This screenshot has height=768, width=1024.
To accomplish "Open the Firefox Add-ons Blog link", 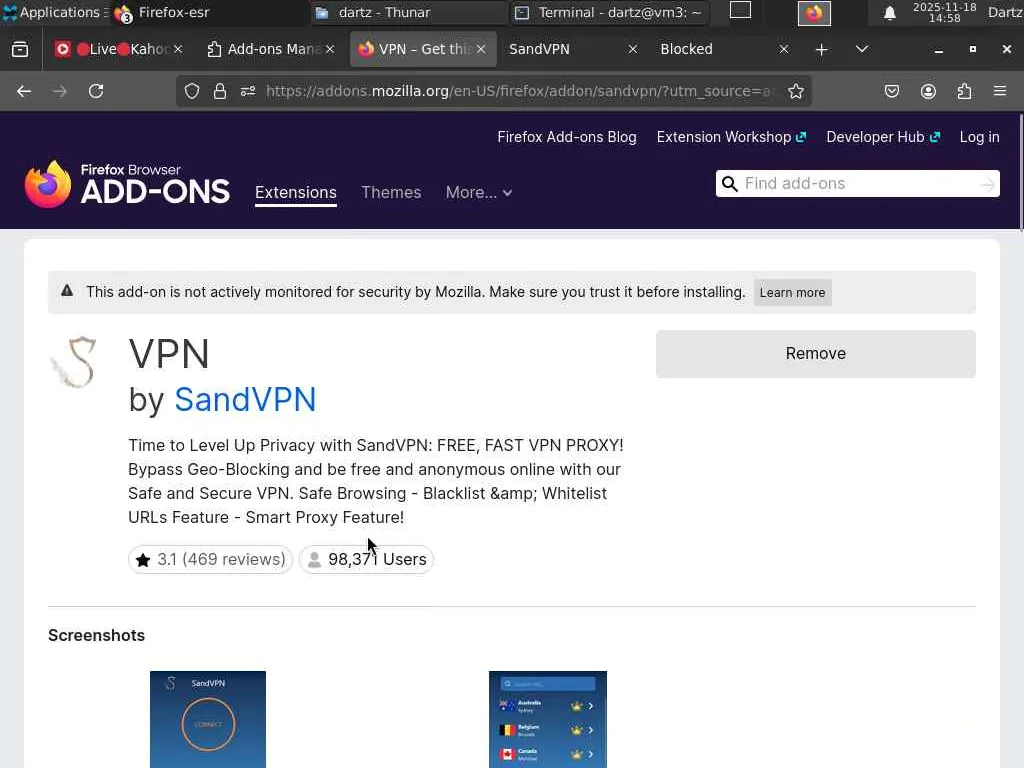I will pos(567,137).
